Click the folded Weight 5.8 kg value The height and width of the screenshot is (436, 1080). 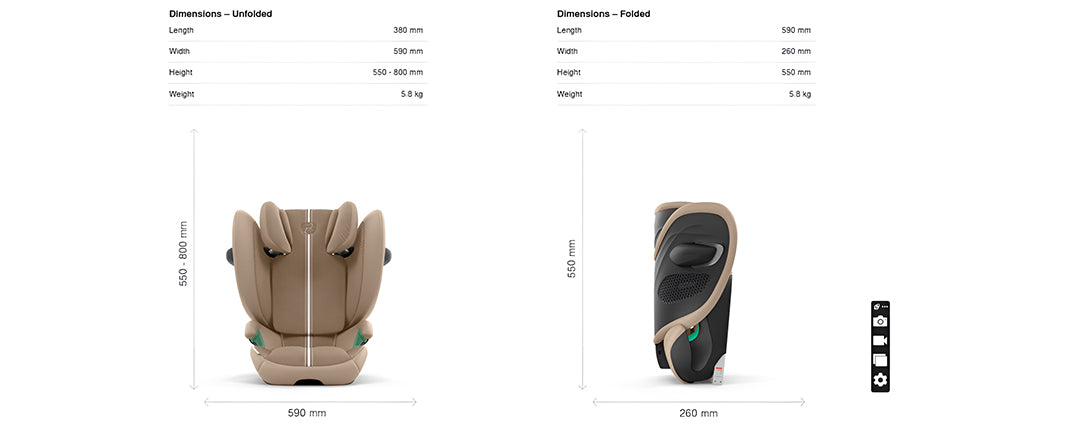tap(800, 94)
